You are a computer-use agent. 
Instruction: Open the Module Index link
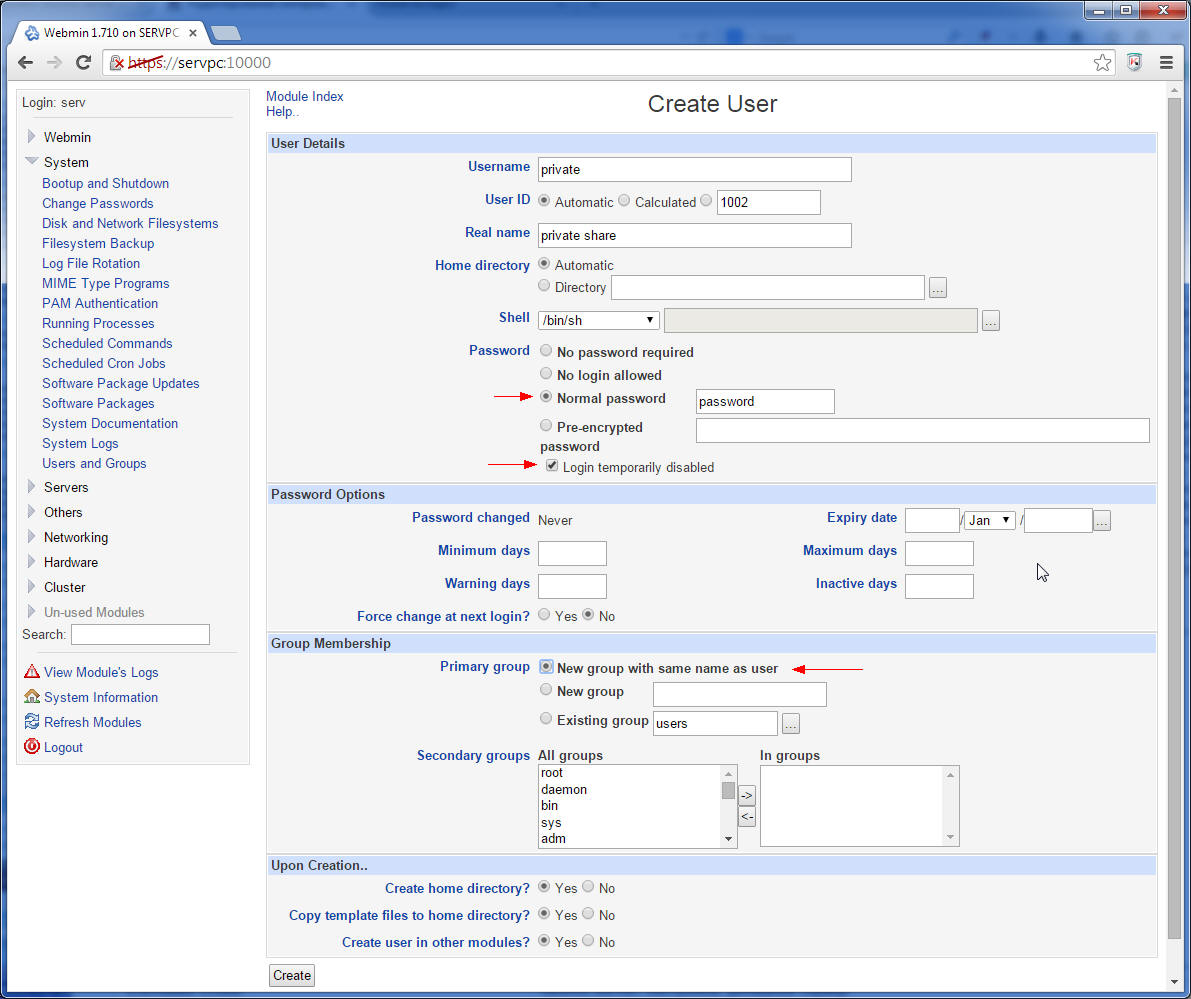pos(305,96)
